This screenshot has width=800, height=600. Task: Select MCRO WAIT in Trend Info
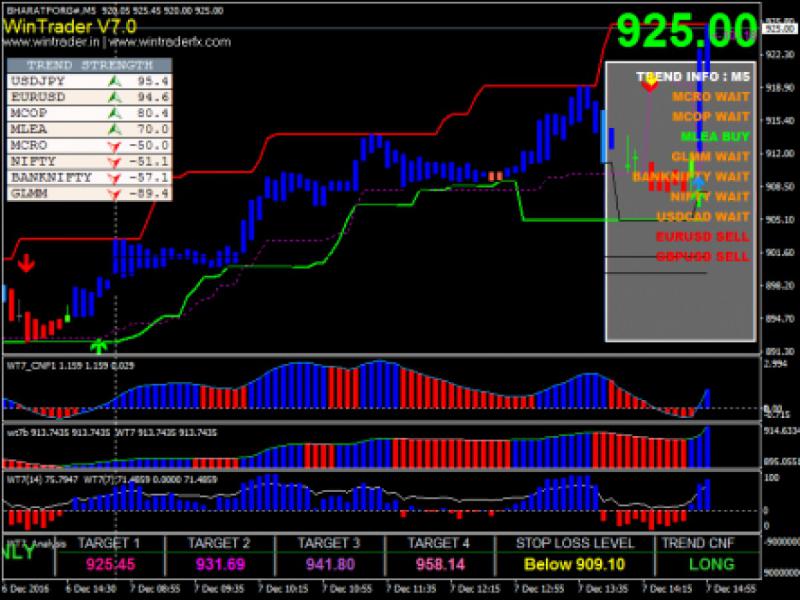(711, 96)
